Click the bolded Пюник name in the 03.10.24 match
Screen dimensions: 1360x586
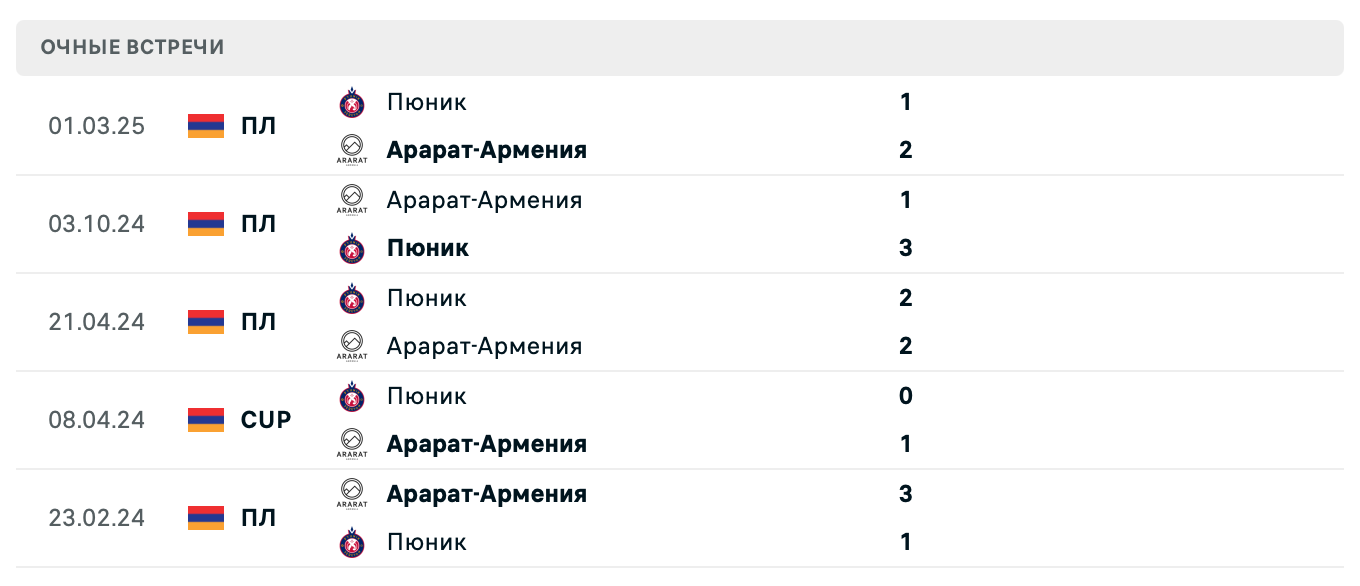click(428, 247)
